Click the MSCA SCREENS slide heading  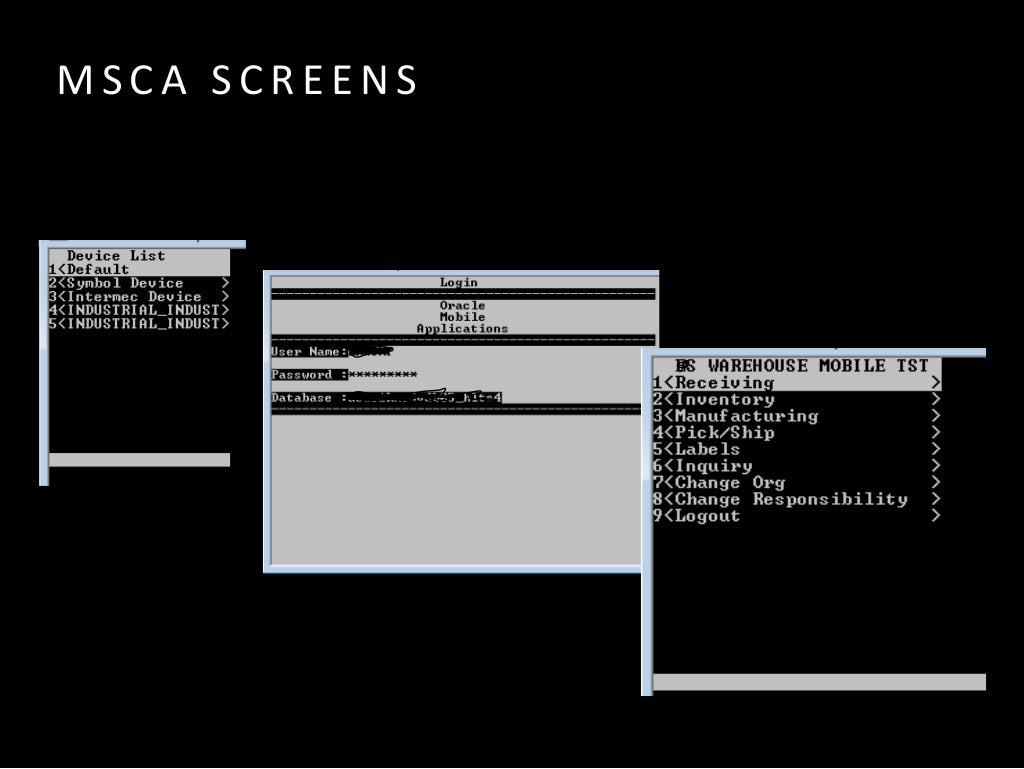click(x=238, y=80)
